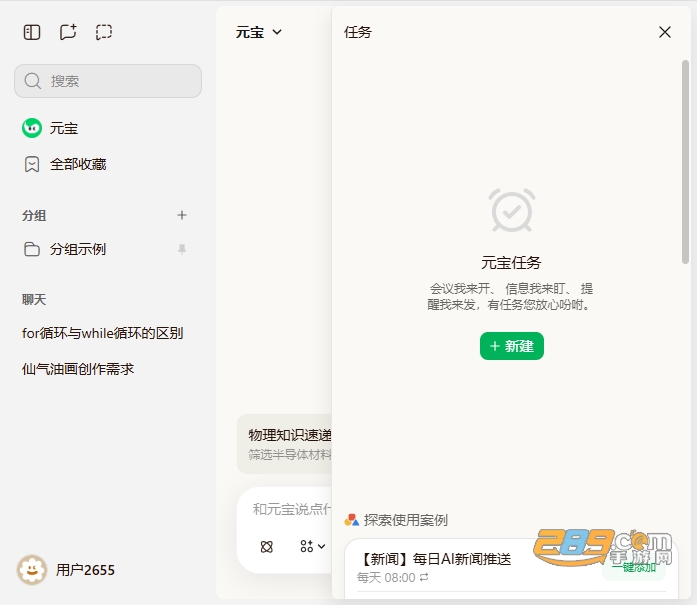Click the folder icon of 分组示例
Screen dimensions: 697x605
click(x=32, y=249)
